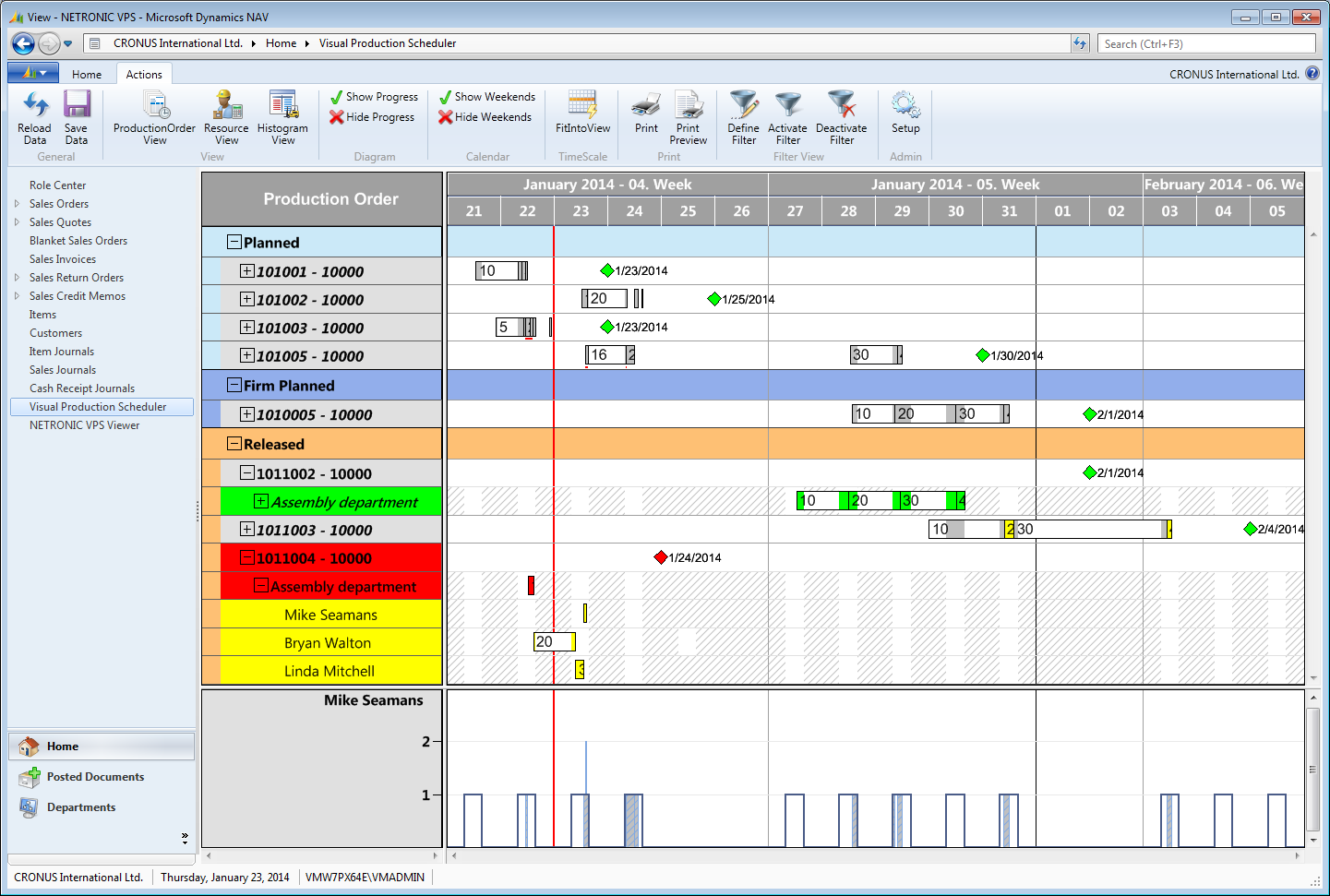The image size is (1330, 896).
Task: Click the back navigation arrow
Action: (x=23, y=43)
